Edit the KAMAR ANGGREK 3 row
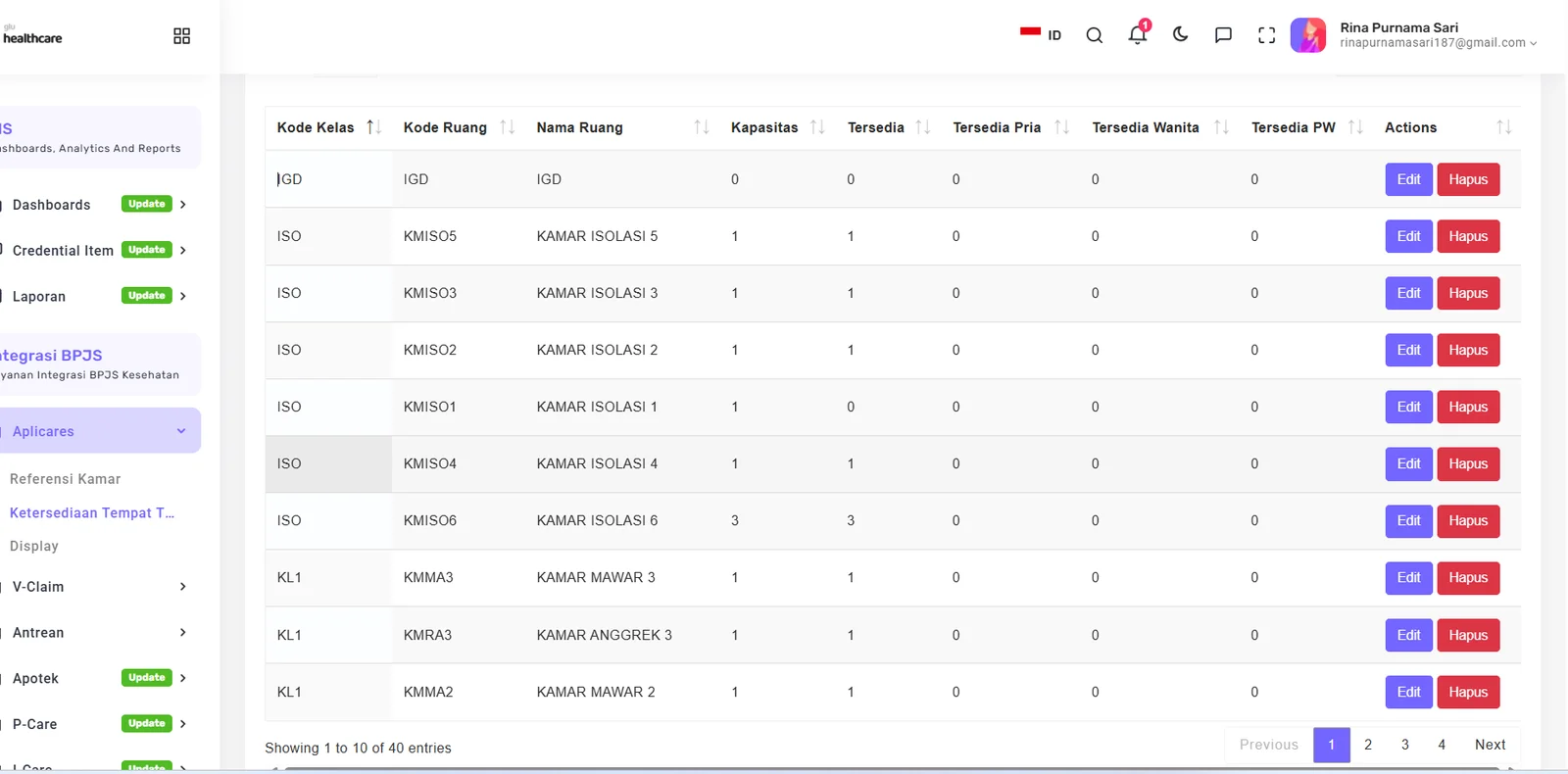This screenshot has height=774, width=1568. (x=1408, y=635)
